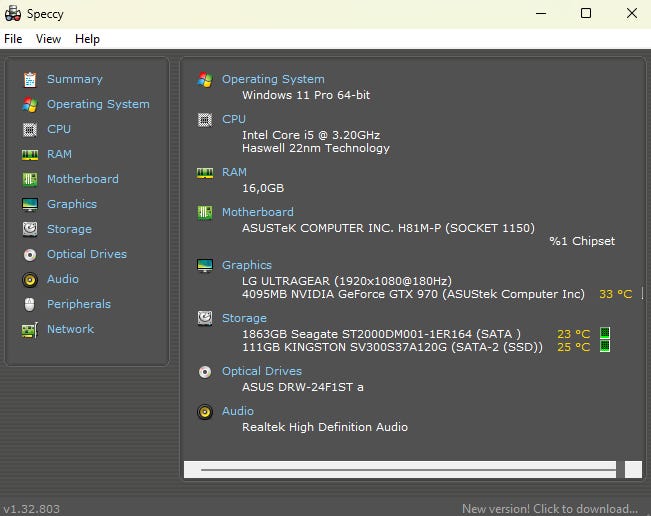
Task: Click the LG ULTRAGEAR monitor text
Action: point(347,281)
